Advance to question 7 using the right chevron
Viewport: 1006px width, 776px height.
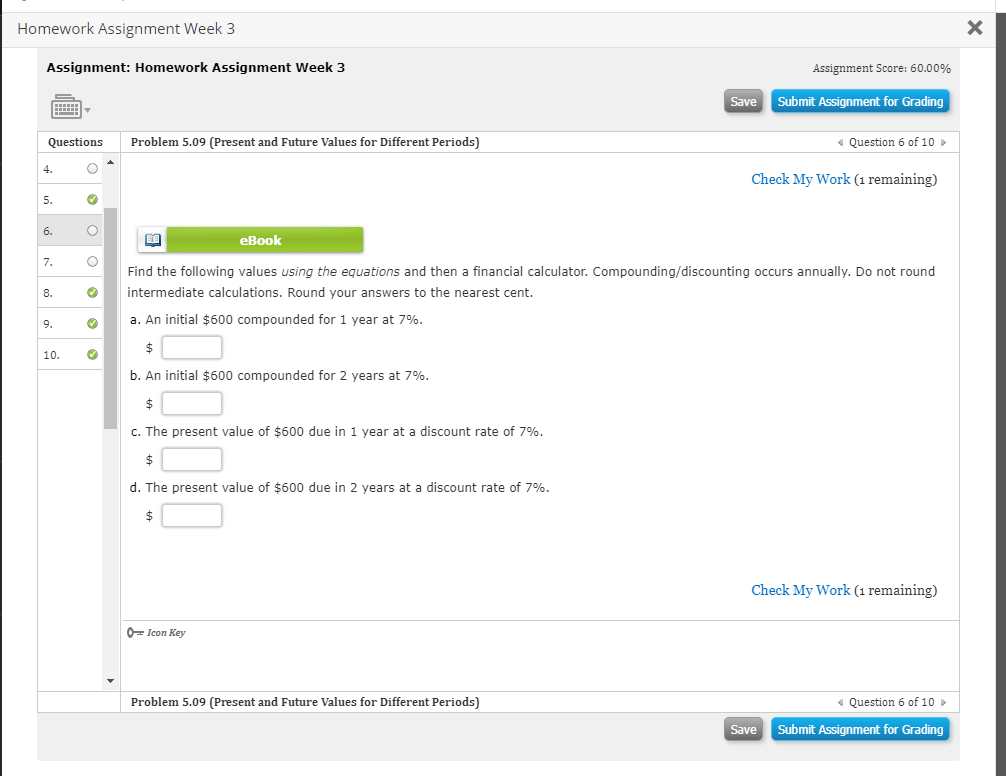click(x=942, y=142)
